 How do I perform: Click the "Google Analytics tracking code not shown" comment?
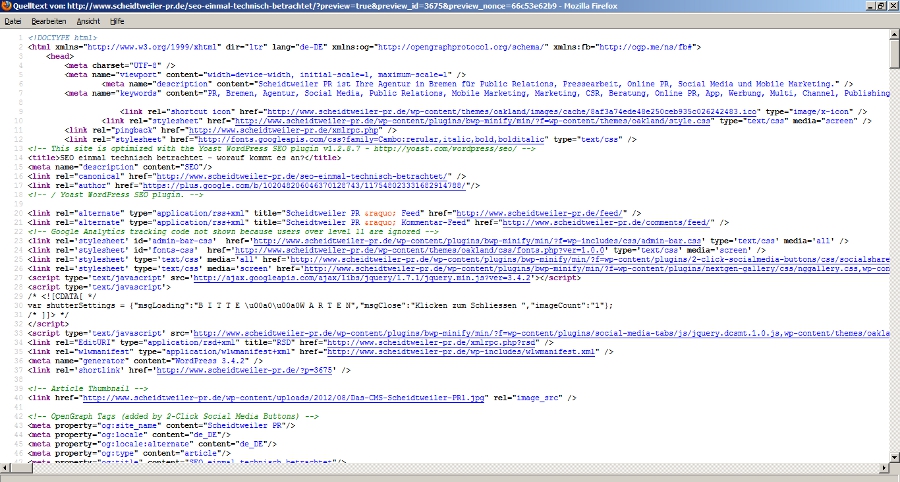(233, 232)
